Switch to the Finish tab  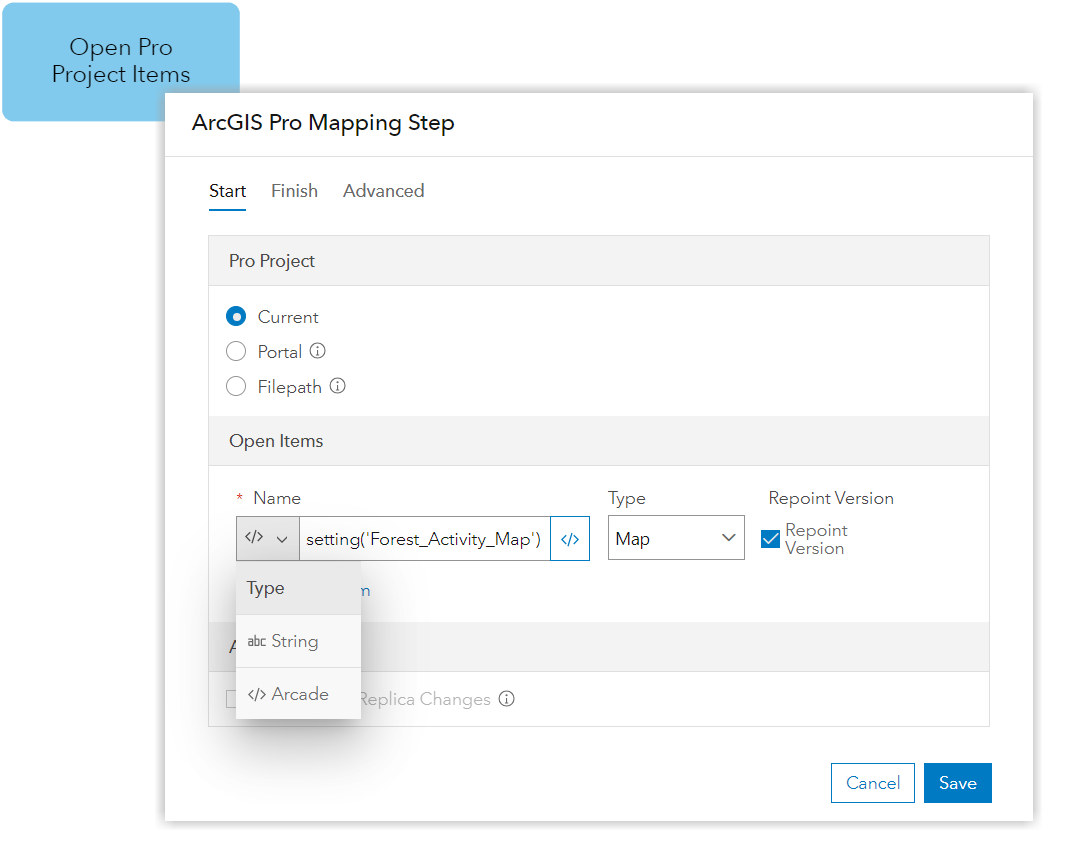coord(294,191)
